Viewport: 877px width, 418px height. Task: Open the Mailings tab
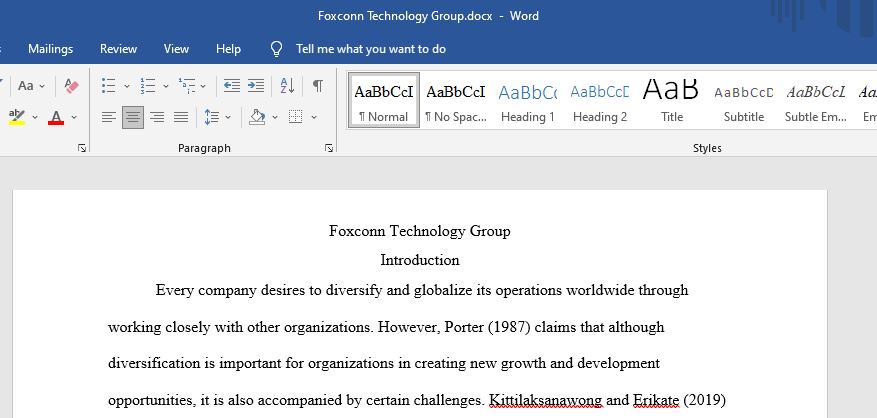pos(50,49)
